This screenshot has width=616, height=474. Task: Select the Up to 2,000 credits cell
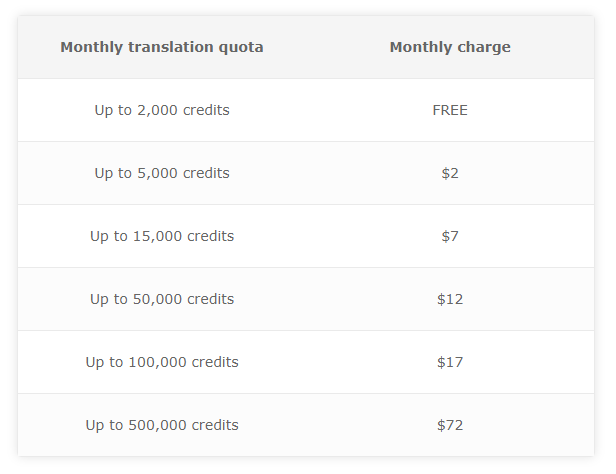point(162,110)
